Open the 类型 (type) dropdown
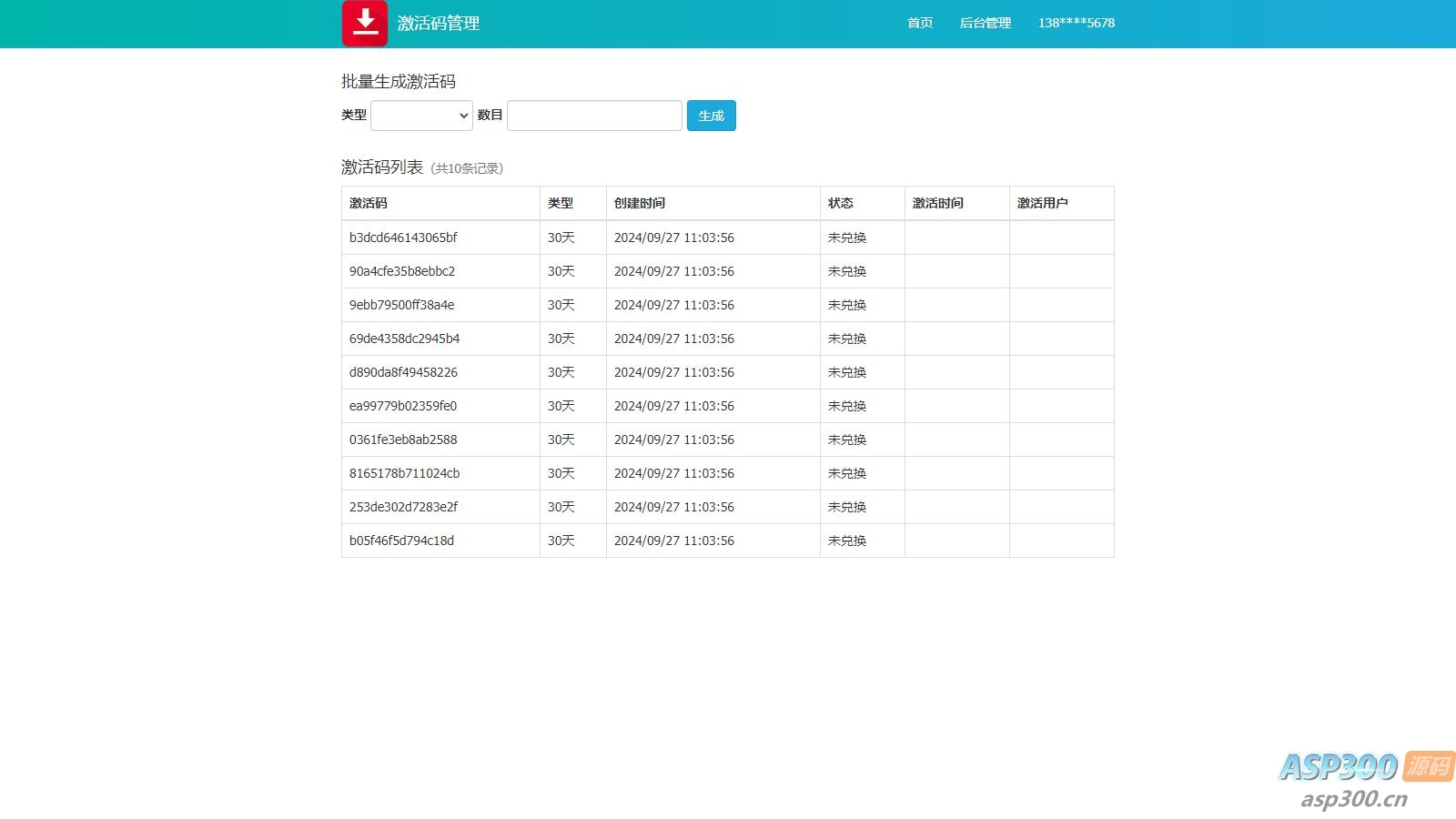 point(421,116)
